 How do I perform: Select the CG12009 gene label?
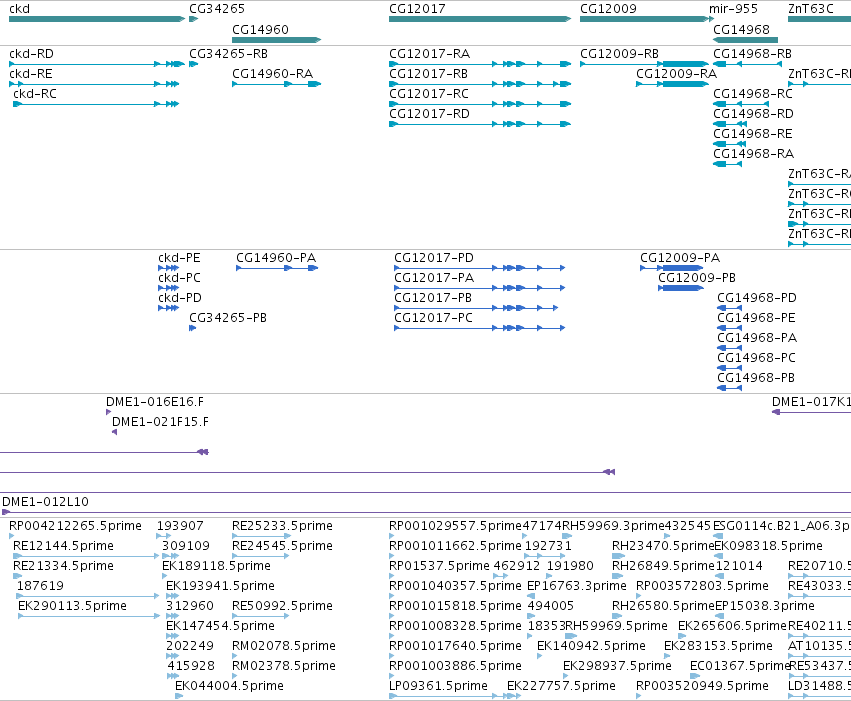tap(608, 9)
